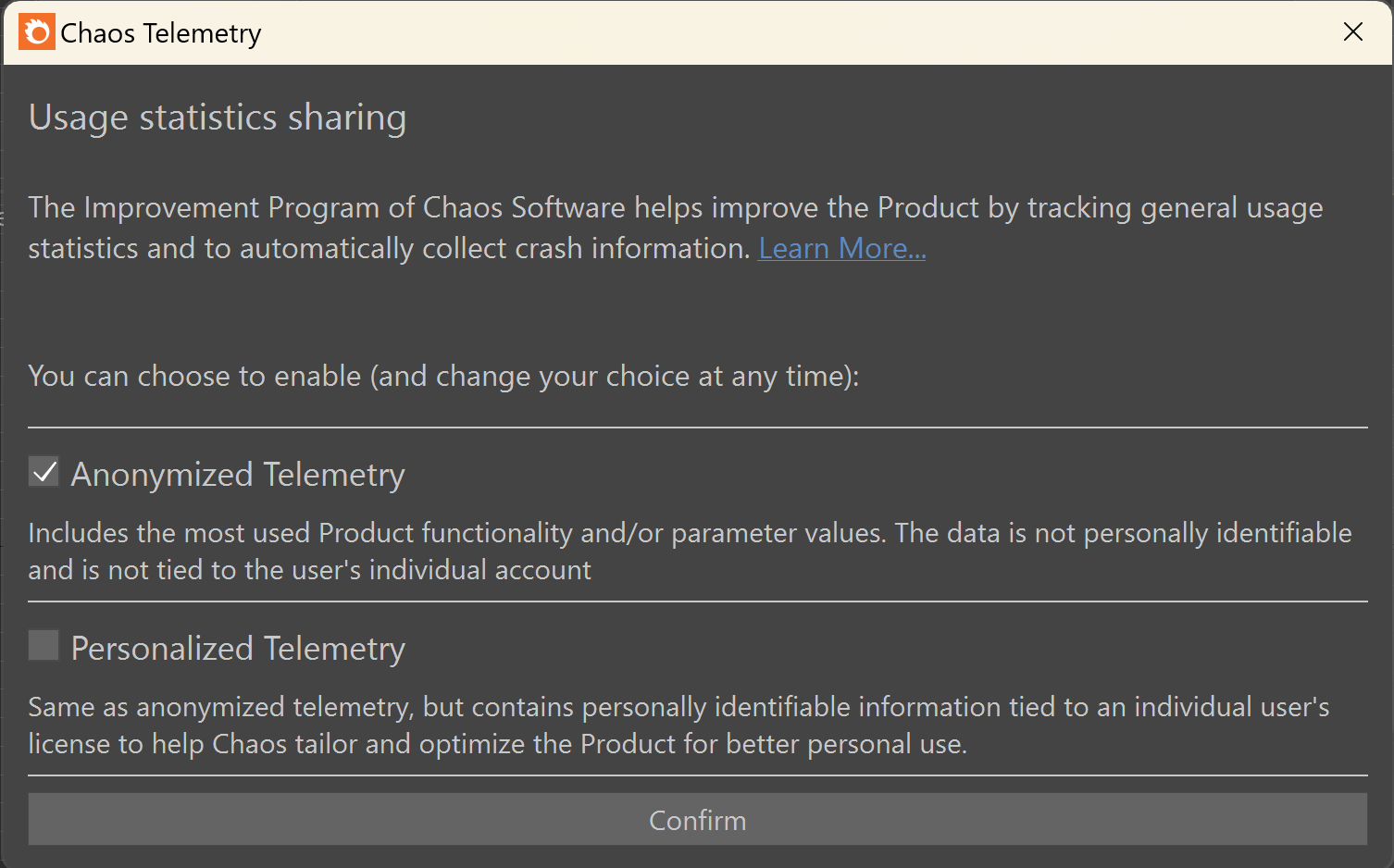This screenshot has width=1394, height=868.
Task: Open the Learn More link
Action: pyautogui.click(x=842, y=248)
